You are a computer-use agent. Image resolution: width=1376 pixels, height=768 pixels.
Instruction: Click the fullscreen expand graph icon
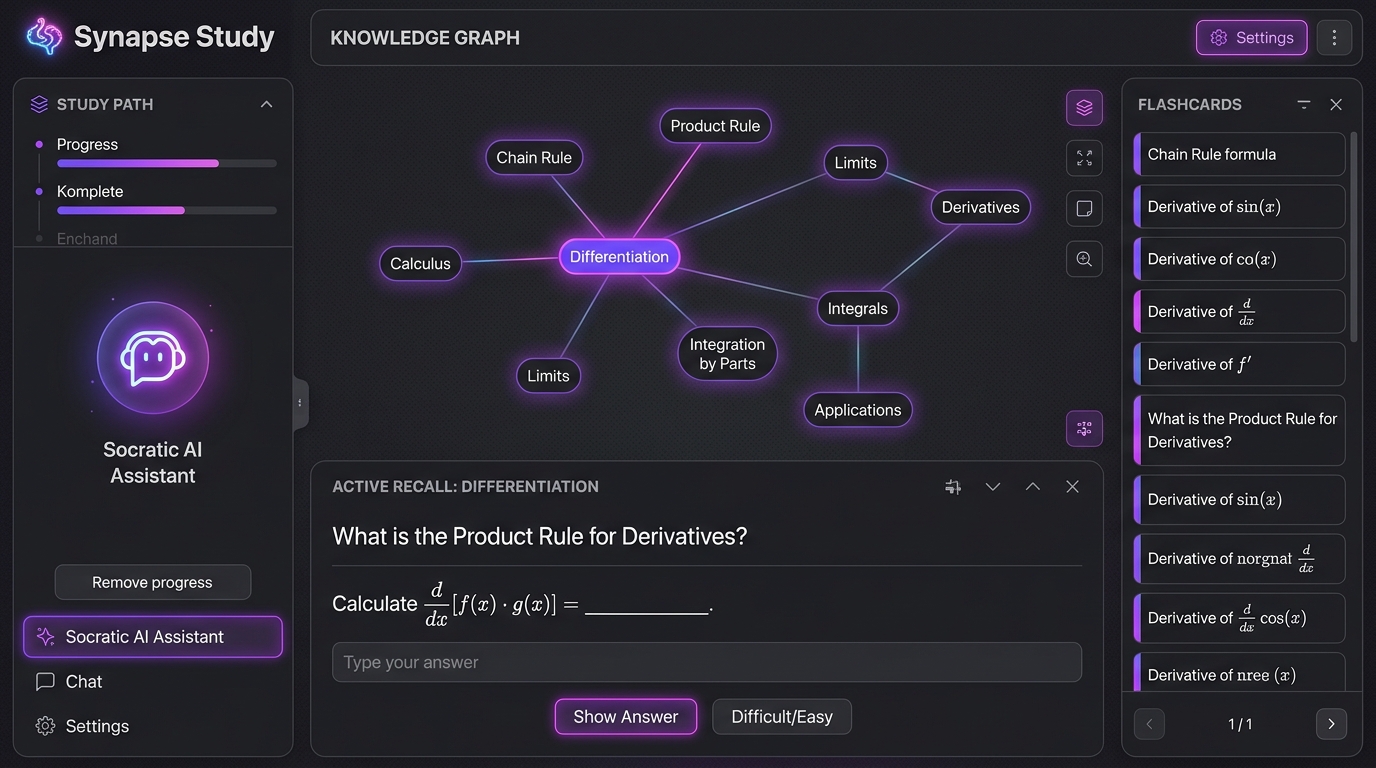(1084, 158)
